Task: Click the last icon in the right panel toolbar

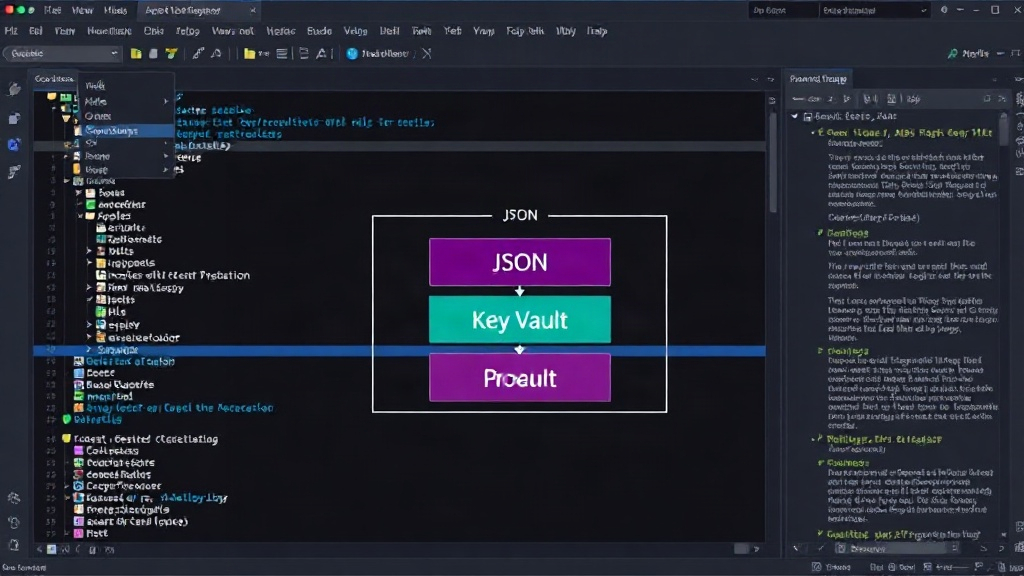Action: (x=1002, y=99)
